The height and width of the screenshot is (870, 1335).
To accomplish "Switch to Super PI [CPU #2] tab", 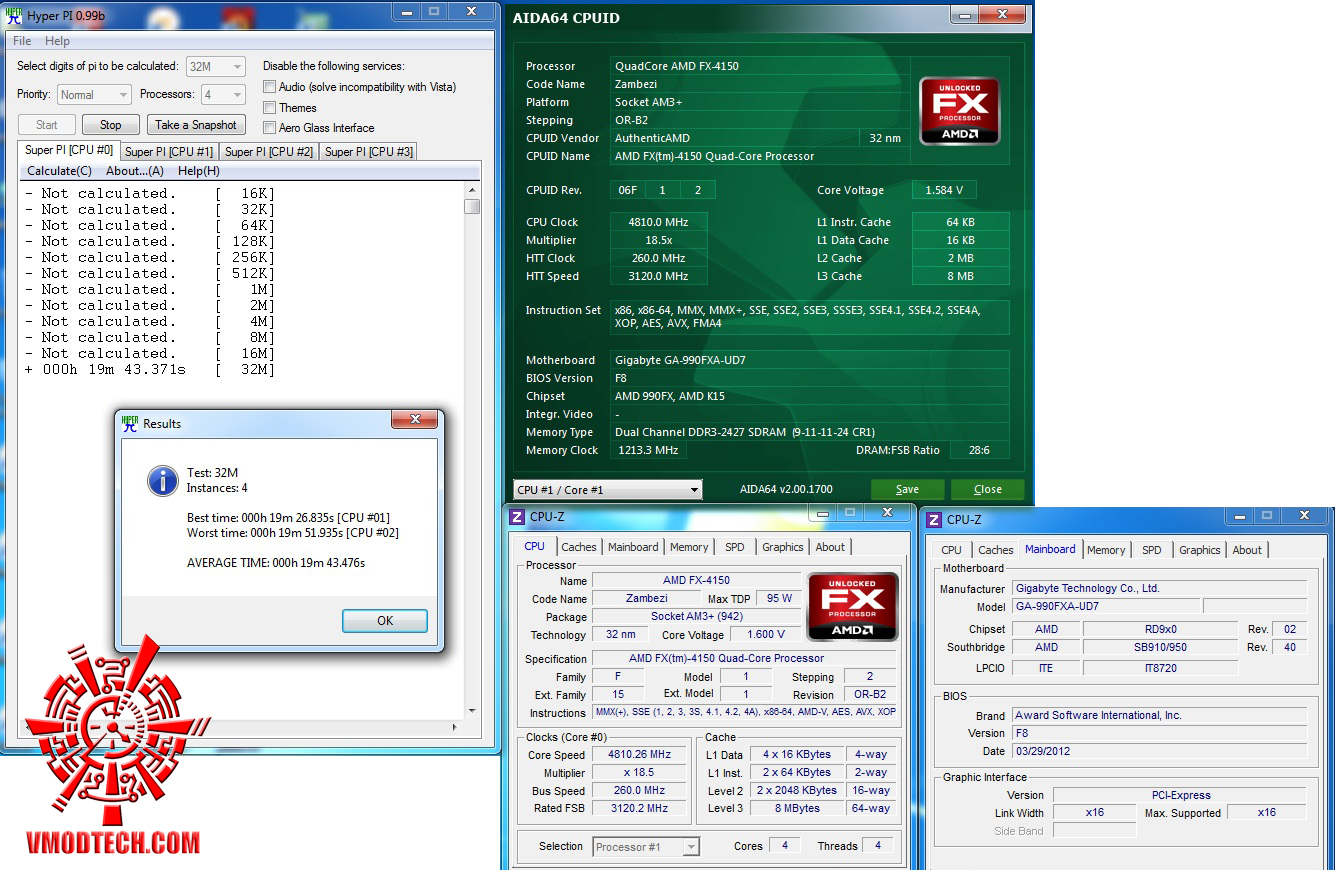I will pos(269,152).
